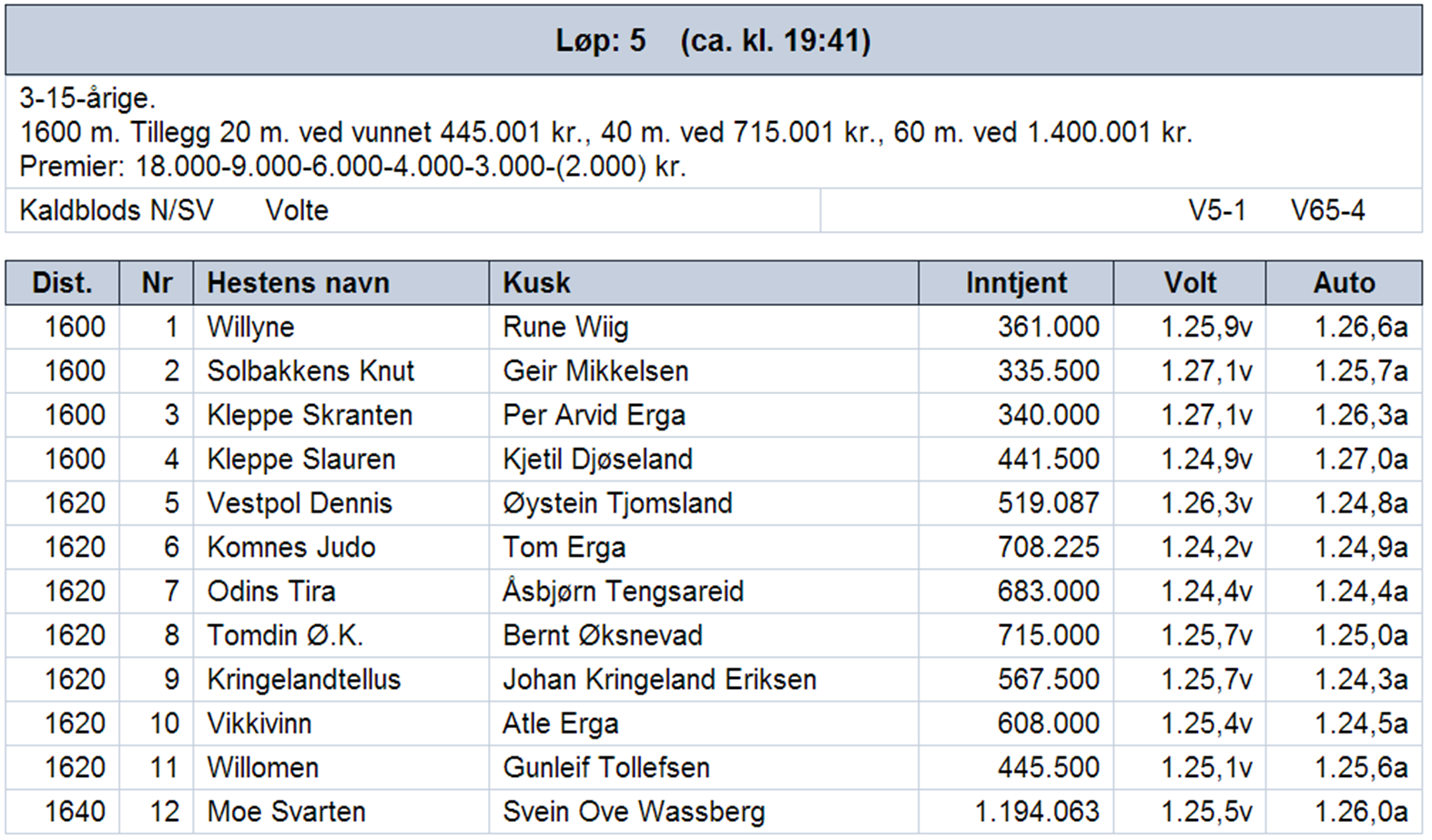Image resolution: width=1432 pixels, height=840 pixels.
Task: Open Kleppe Skranten horse entry
Action: (310, 416)
